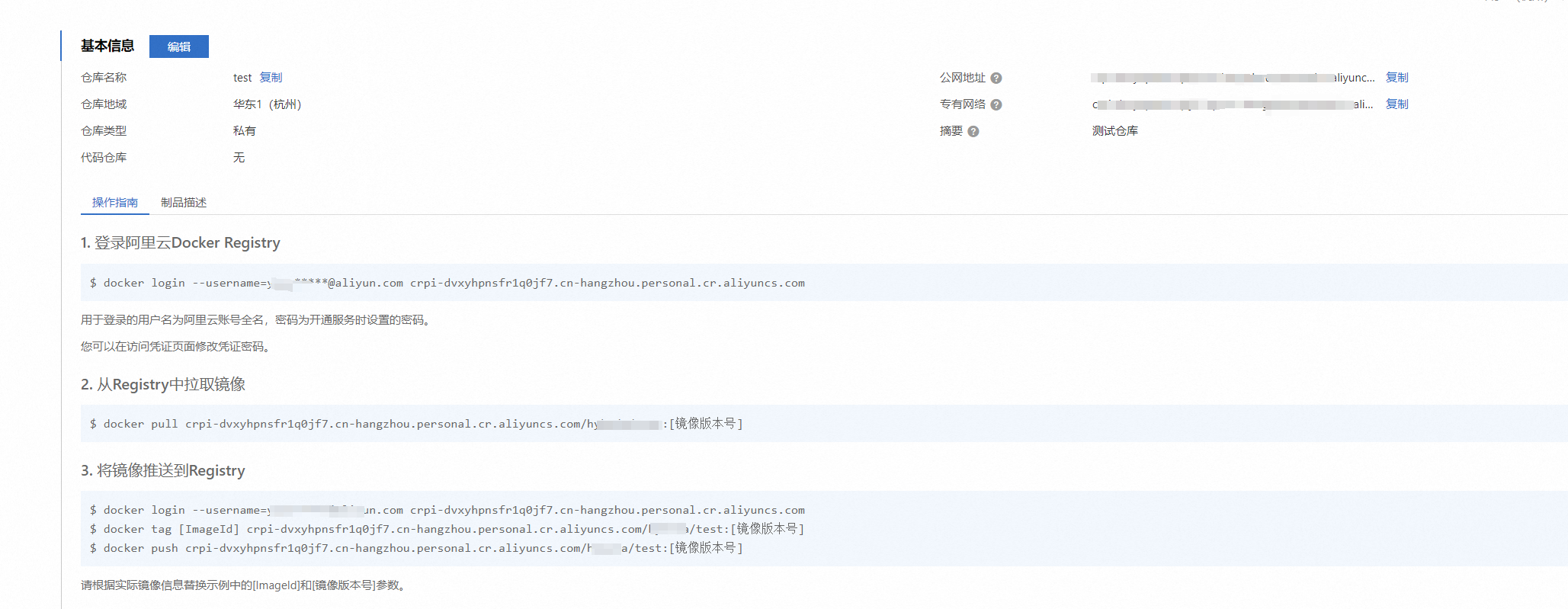1568x609 pixels.
Task: Switch to the 操作指南 tab
Action: click(115, 203)
